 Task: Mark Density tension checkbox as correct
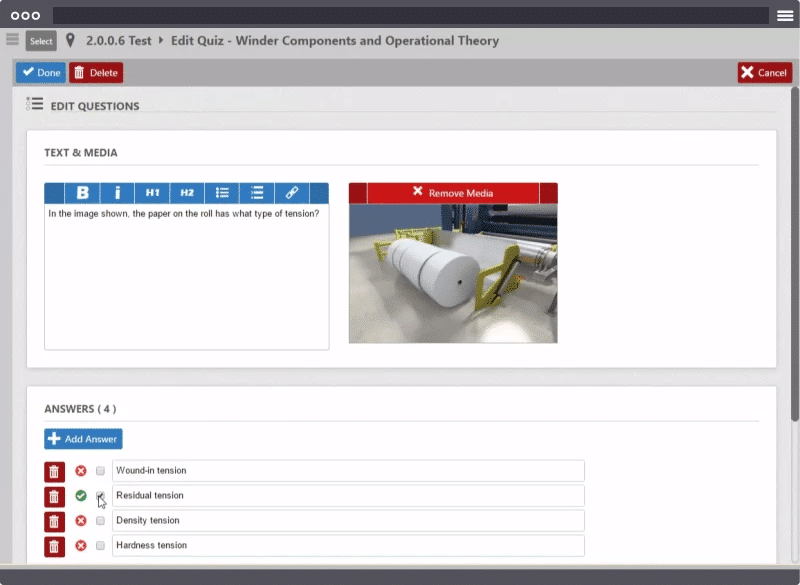[100, 521]
